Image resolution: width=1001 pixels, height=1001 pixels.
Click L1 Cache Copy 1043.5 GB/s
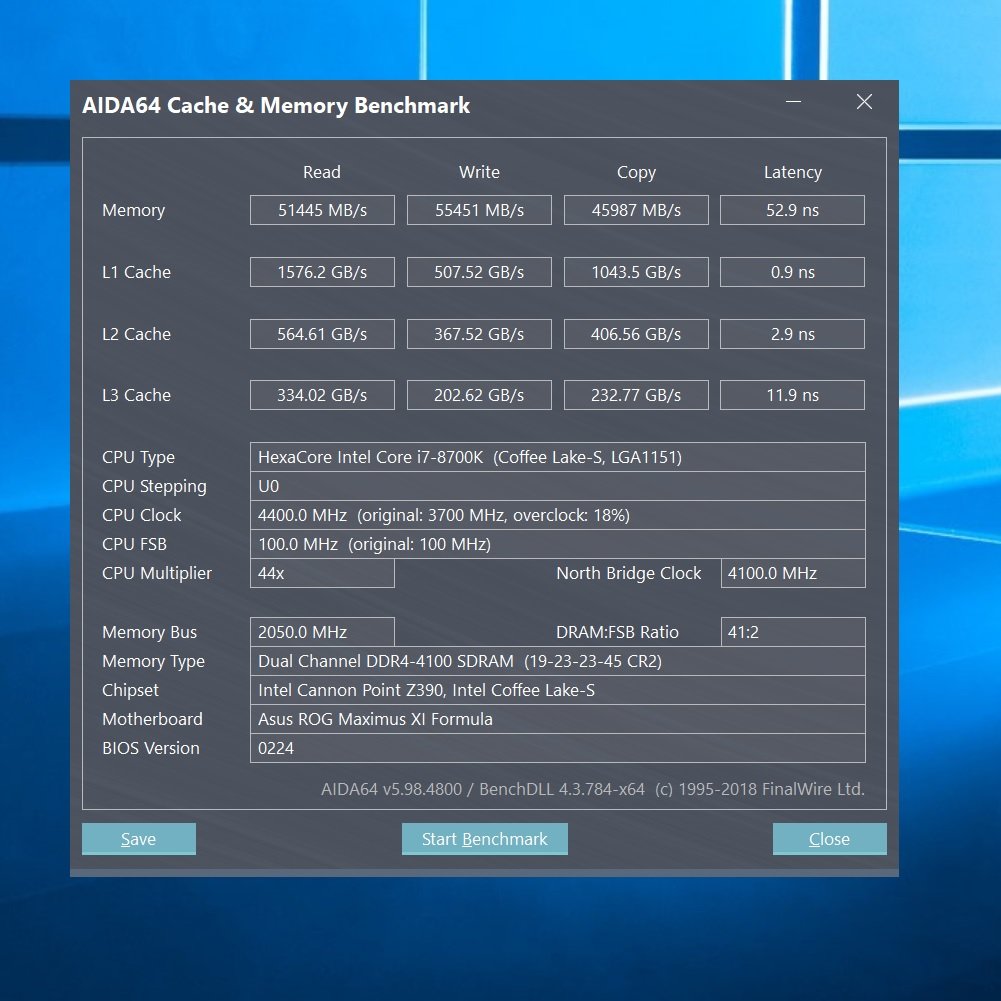(x=636, y=272)
